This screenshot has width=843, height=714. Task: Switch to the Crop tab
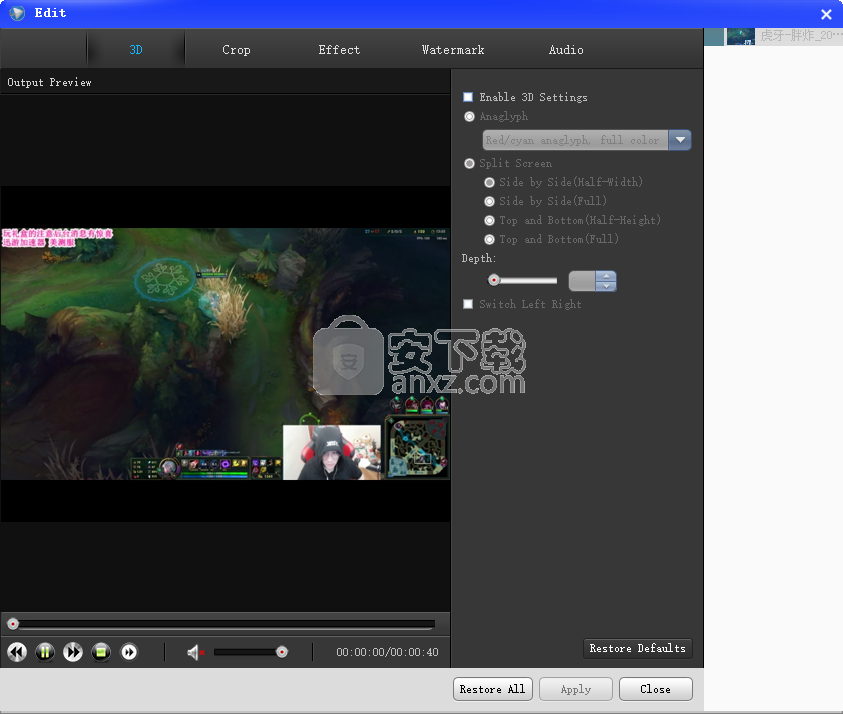236,50
